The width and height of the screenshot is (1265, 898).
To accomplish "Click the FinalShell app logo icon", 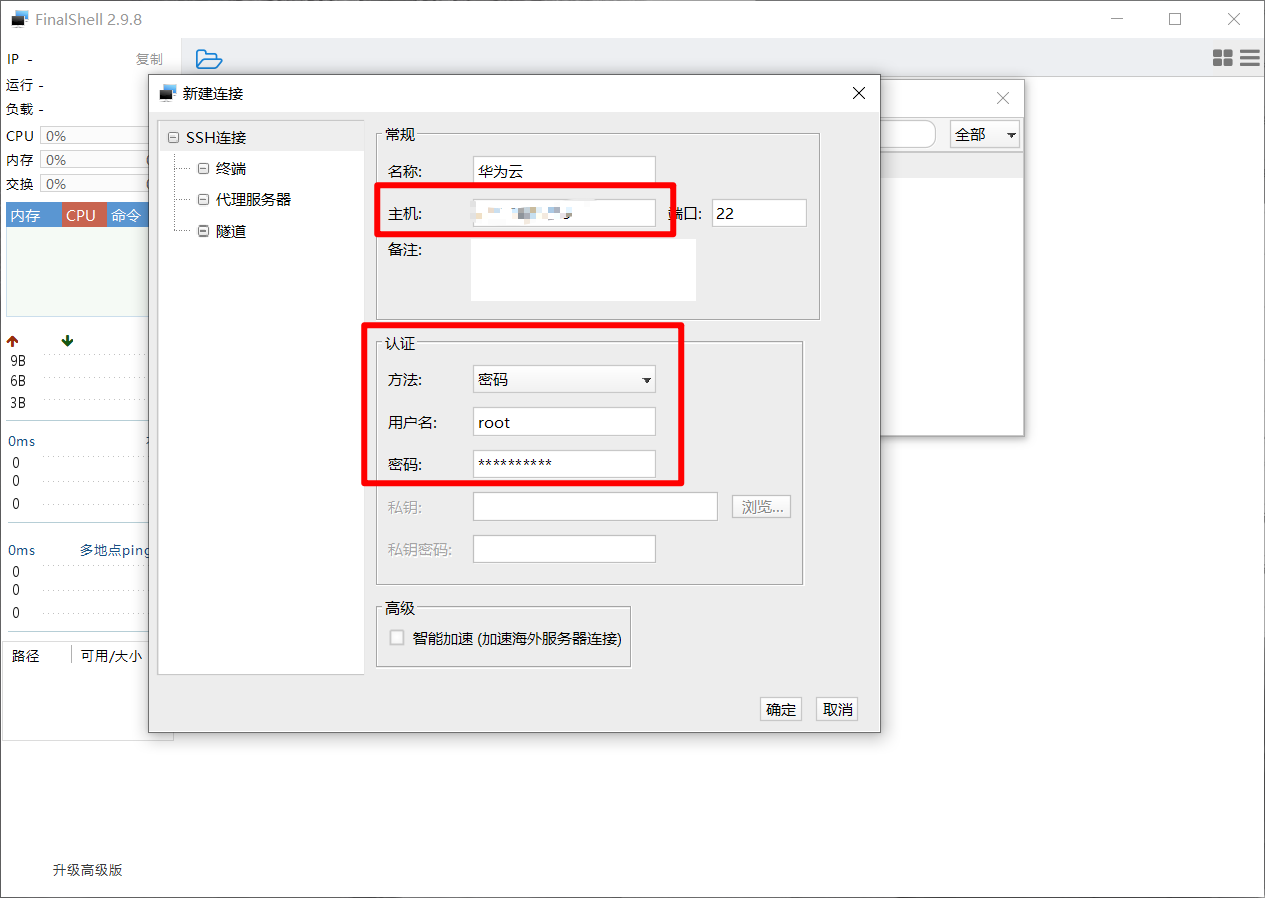I will pos(19,18).
